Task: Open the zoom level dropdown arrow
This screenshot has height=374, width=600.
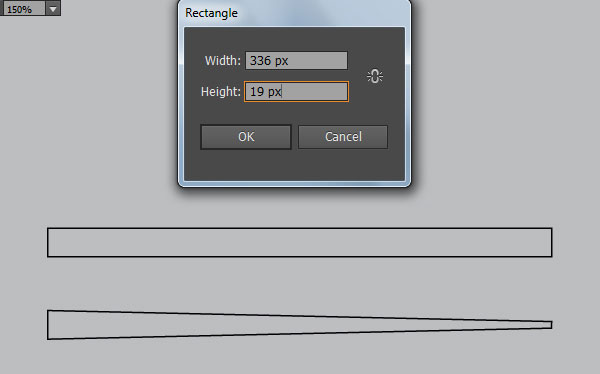Action: pyautogui.click(x=53, y=8)
